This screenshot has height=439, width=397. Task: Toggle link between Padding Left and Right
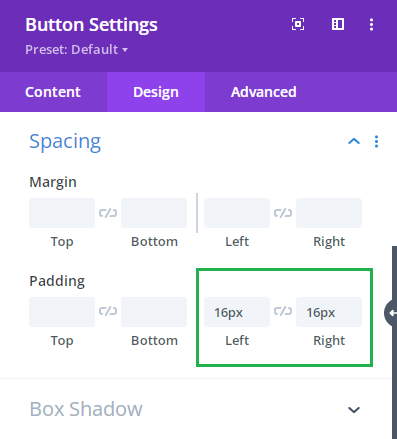(283, 311)
